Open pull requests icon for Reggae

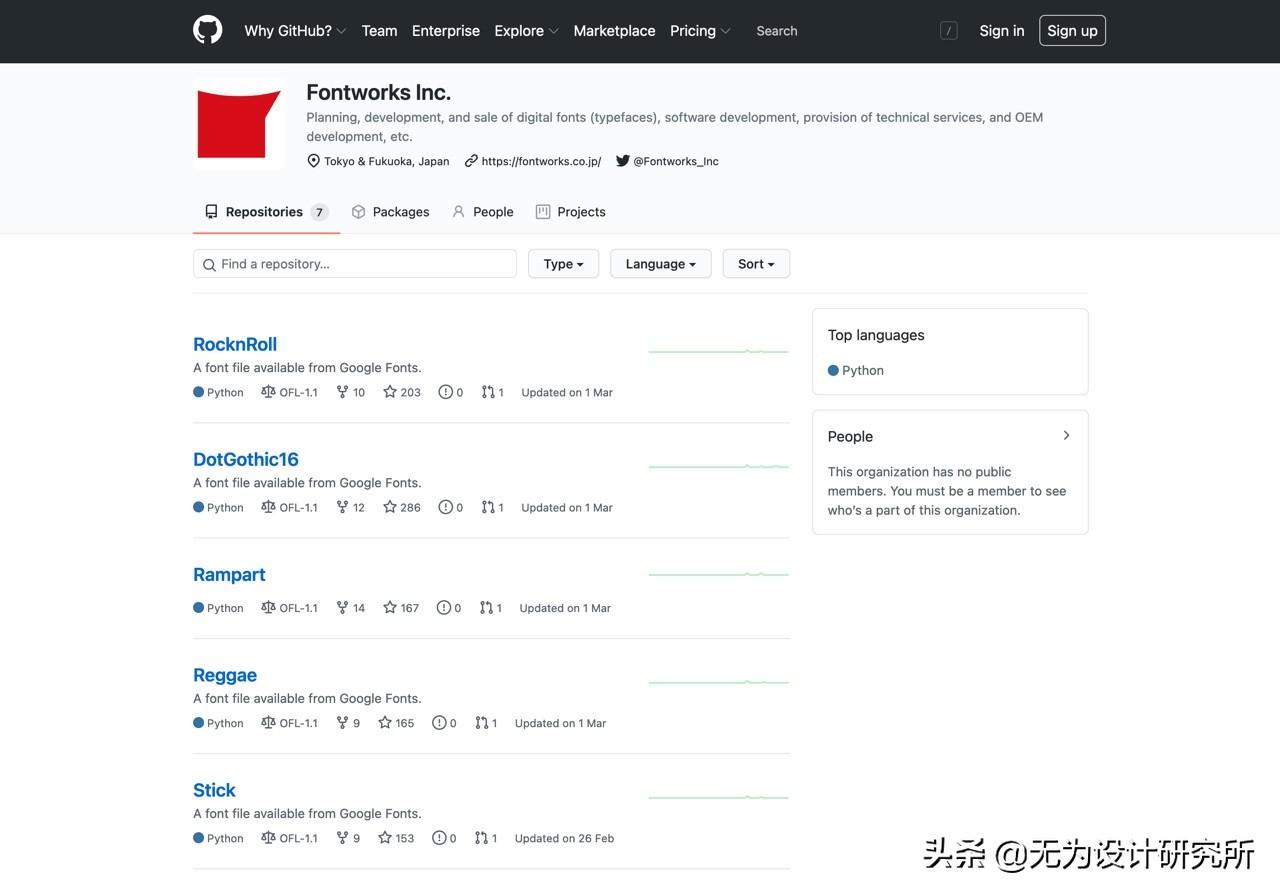(482, 722)
